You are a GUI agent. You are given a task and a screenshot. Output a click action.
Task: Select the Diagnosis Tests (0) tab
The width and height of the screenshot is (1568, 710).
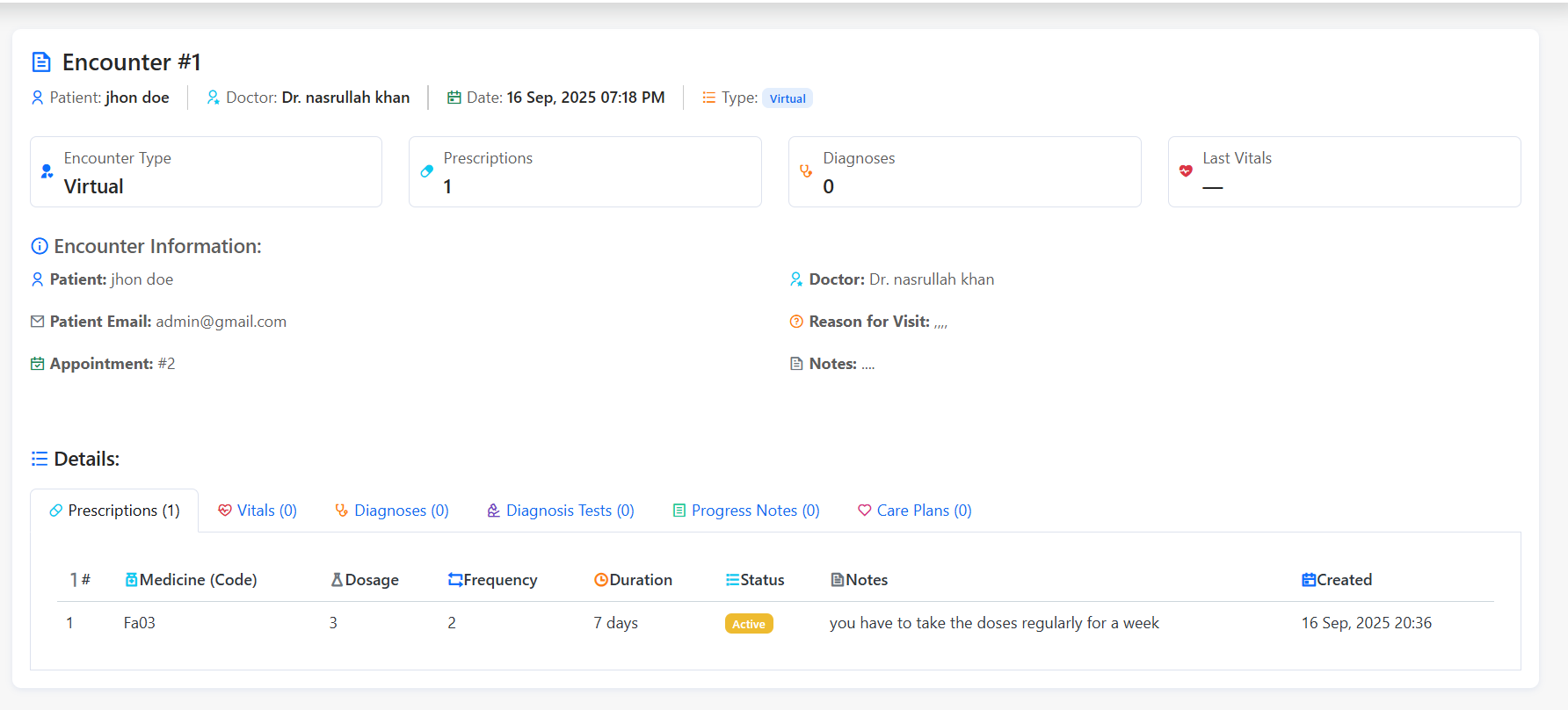click(x=561, y=511)
